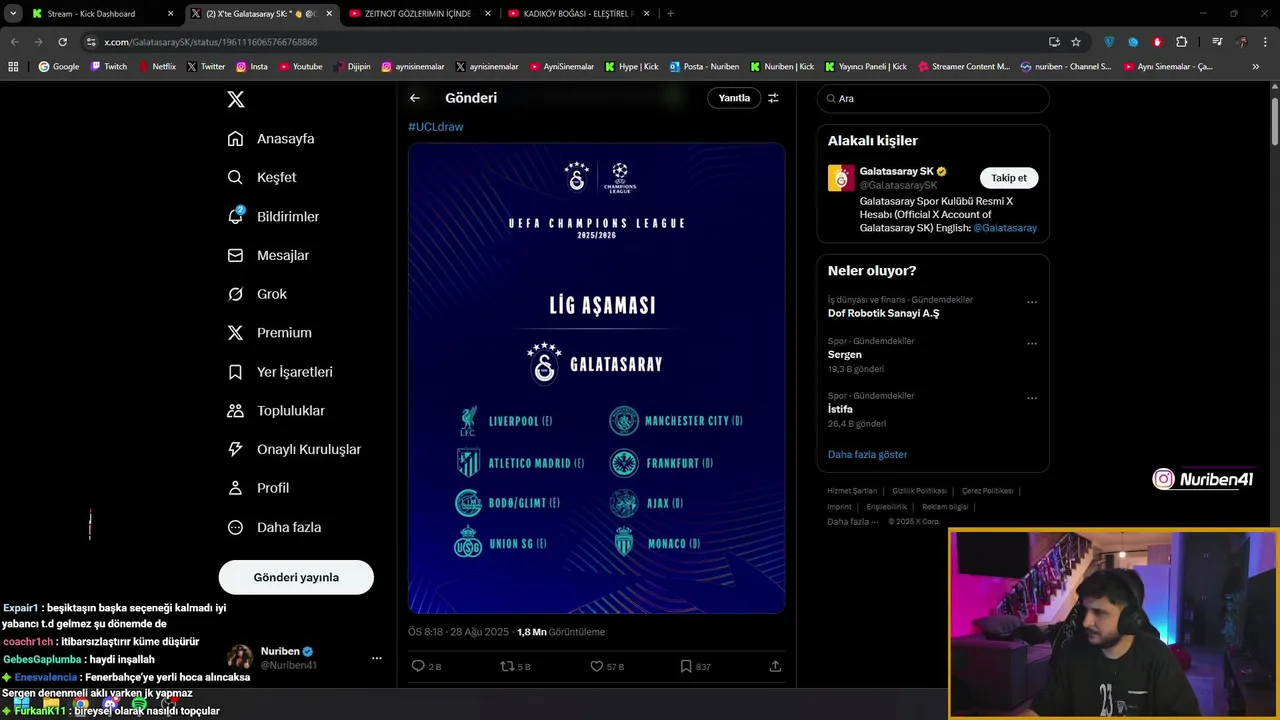Open Nuriben account options menu
The width and height of the screenshot is (1280, 720).
377,658
